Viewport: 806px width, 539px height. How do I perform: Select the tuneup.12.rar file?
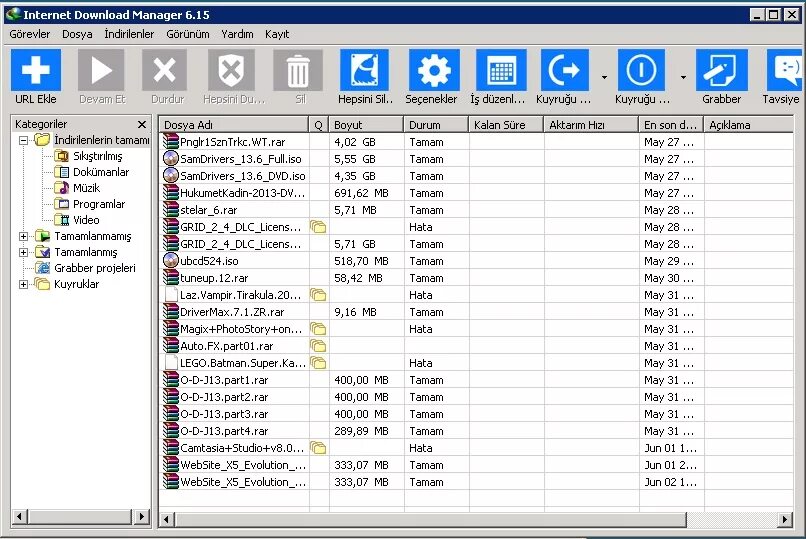214,278
